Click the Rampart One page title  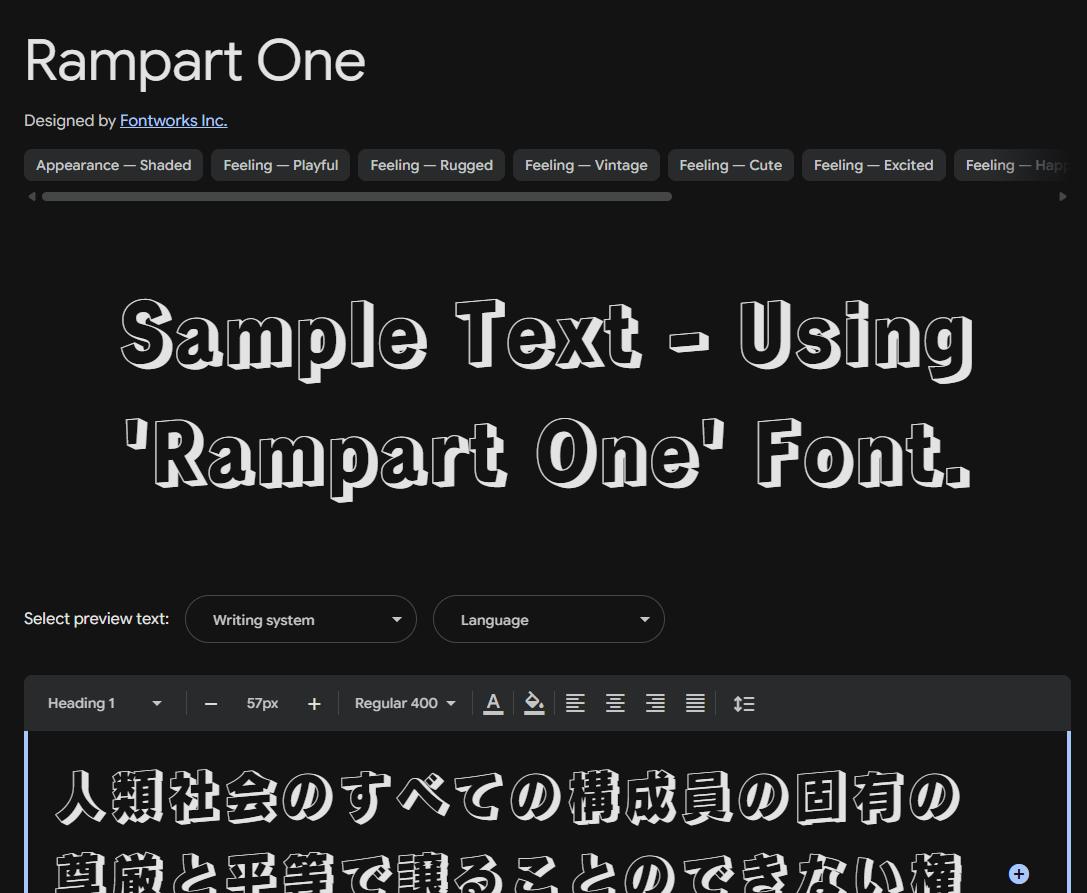pos(195,62)
